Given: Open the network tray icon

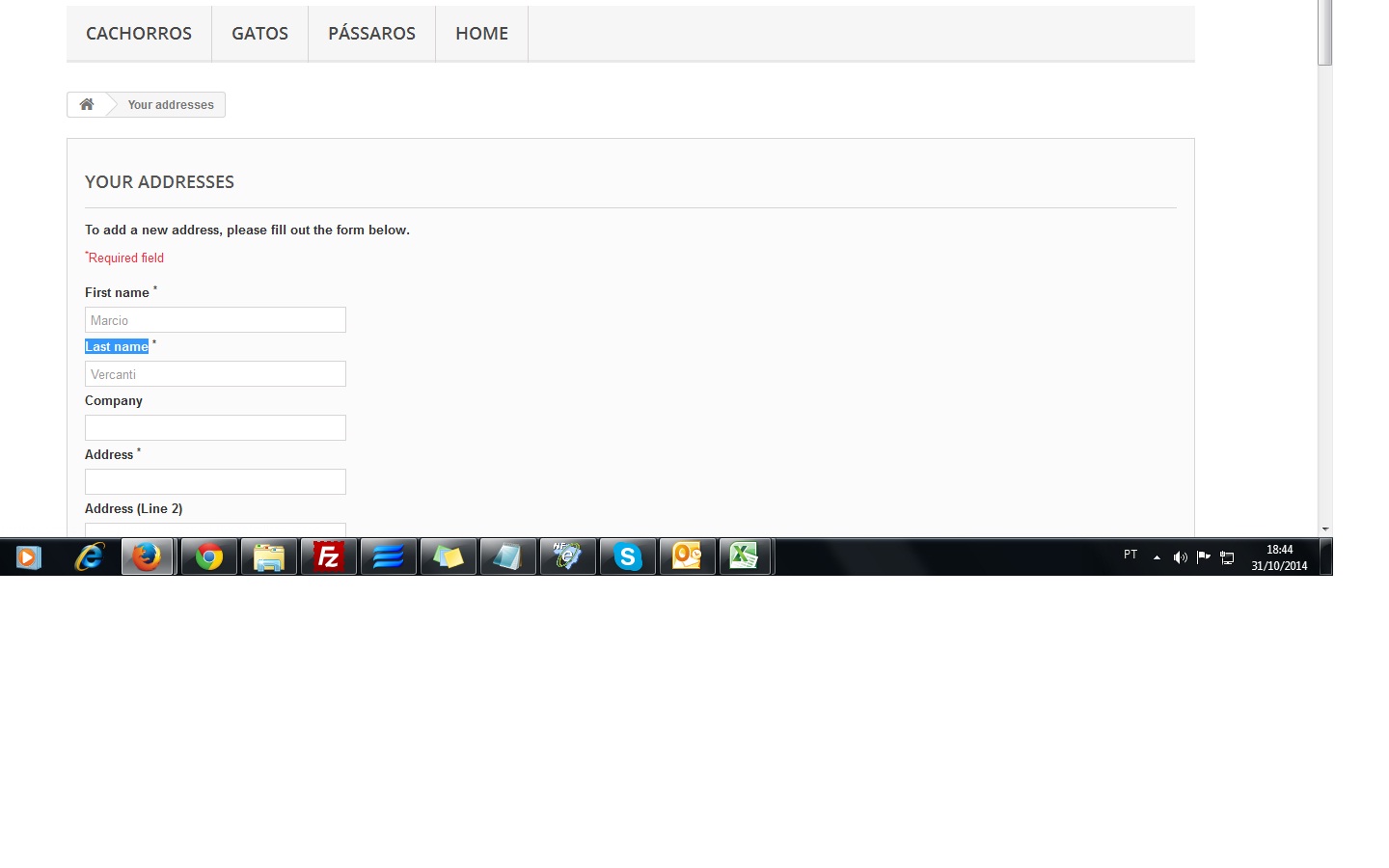Looking at the screenshot, I should click(x=1227, y=557).
